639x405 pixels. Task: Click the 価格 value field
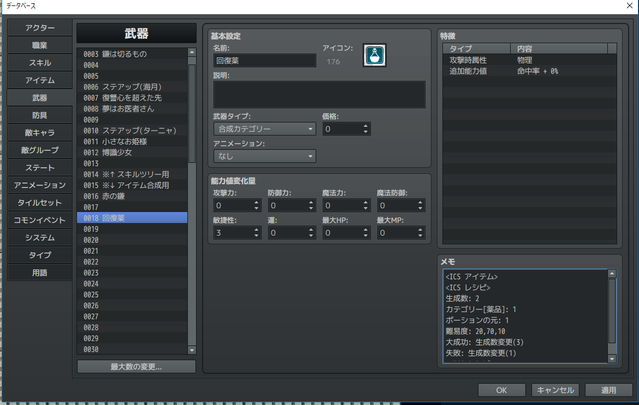coord(342,129)
